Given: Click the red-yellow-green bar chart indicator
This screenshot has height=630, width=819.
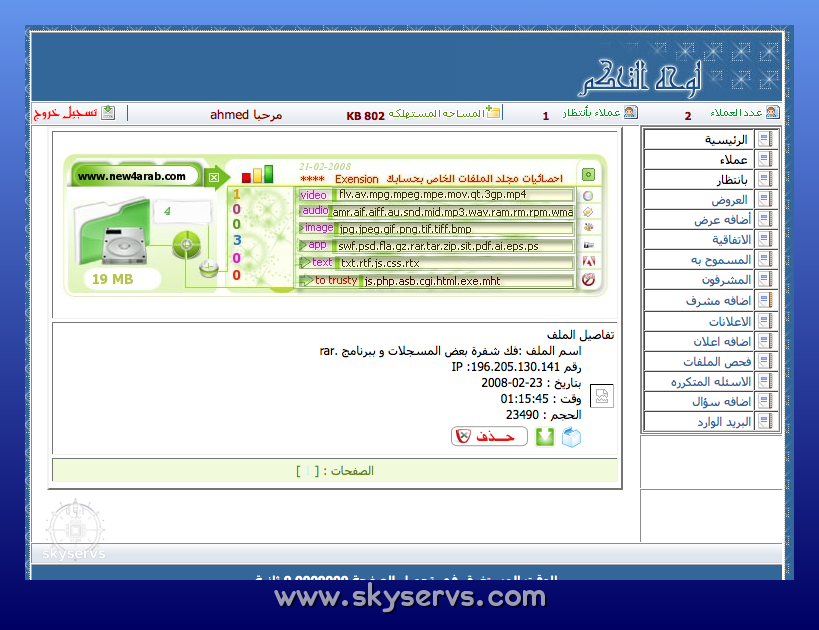Looking at the screenshot, I should [x=258, y=175].
